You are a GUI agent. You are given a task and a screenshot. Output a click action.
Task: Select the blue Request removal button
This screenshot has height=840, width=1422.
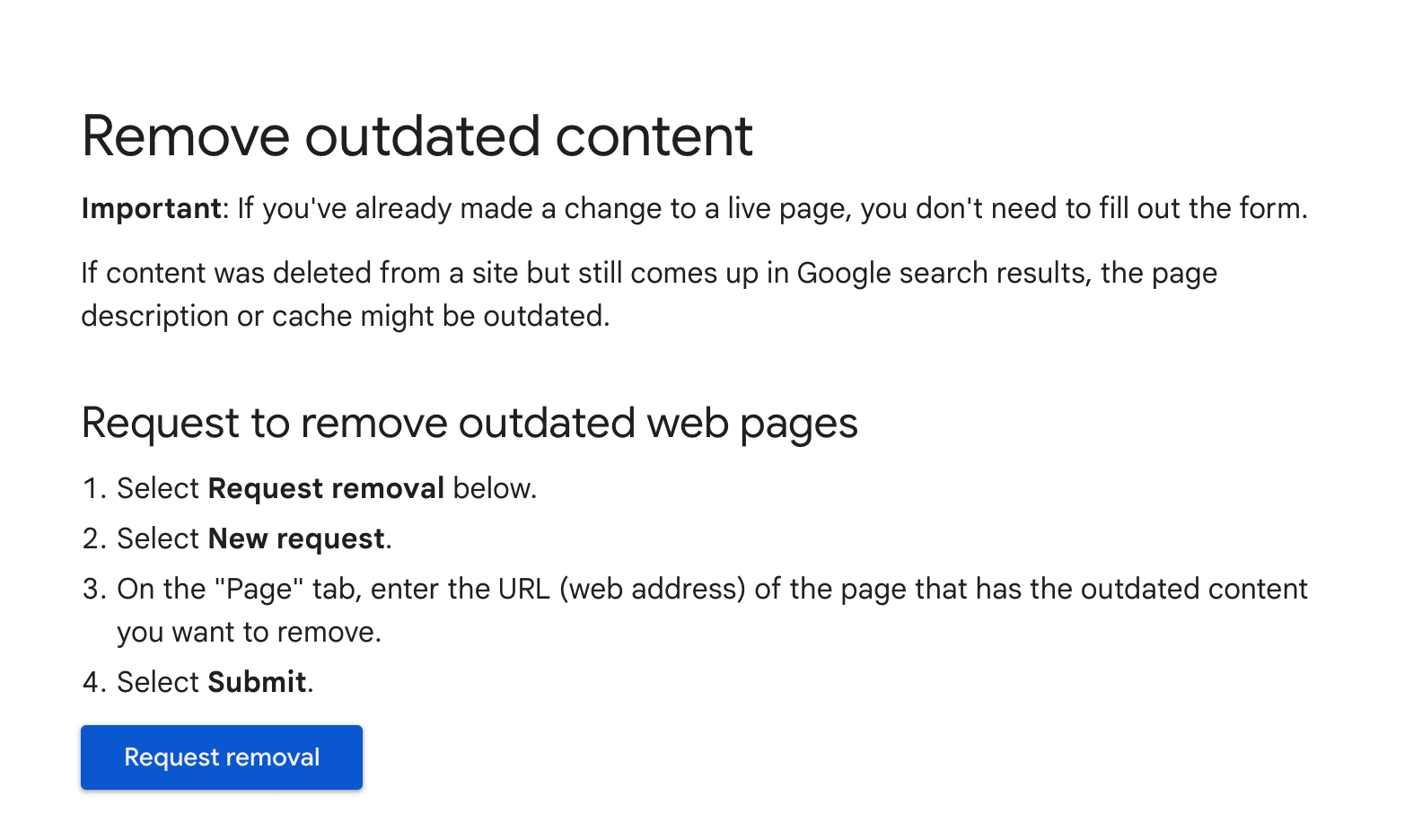point(221,757)
